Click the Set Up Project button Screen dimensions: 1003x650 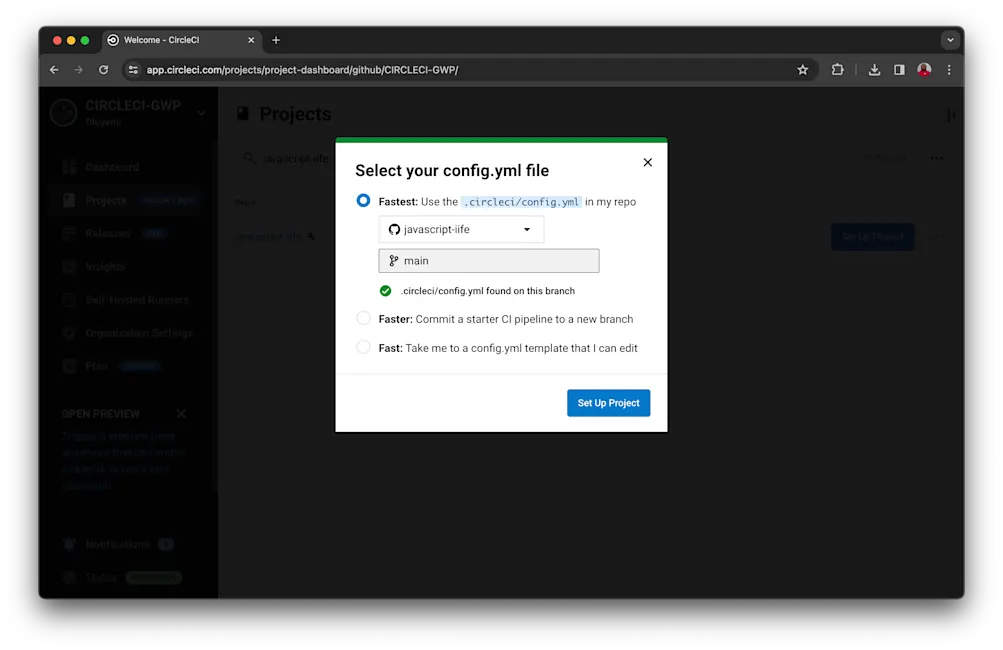click(x=607, y=402)
